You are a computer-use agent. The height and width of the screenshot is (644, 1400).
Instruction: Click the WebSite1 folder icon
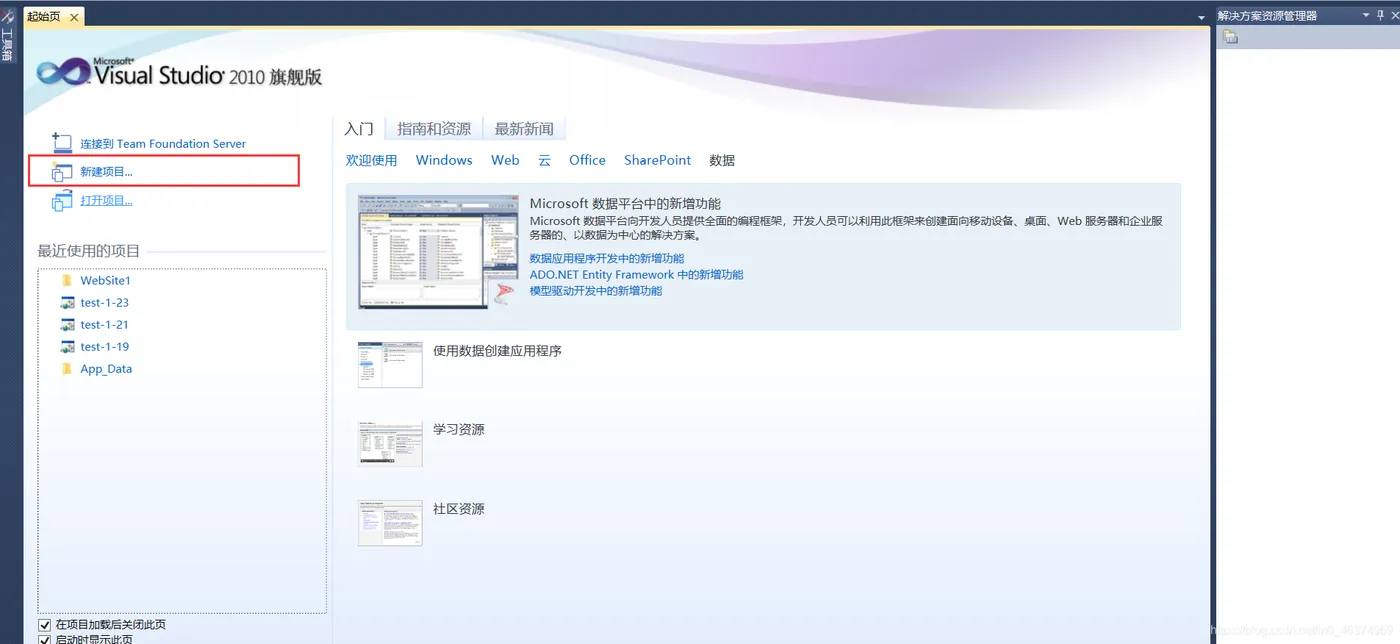click(x=67, y=281)
